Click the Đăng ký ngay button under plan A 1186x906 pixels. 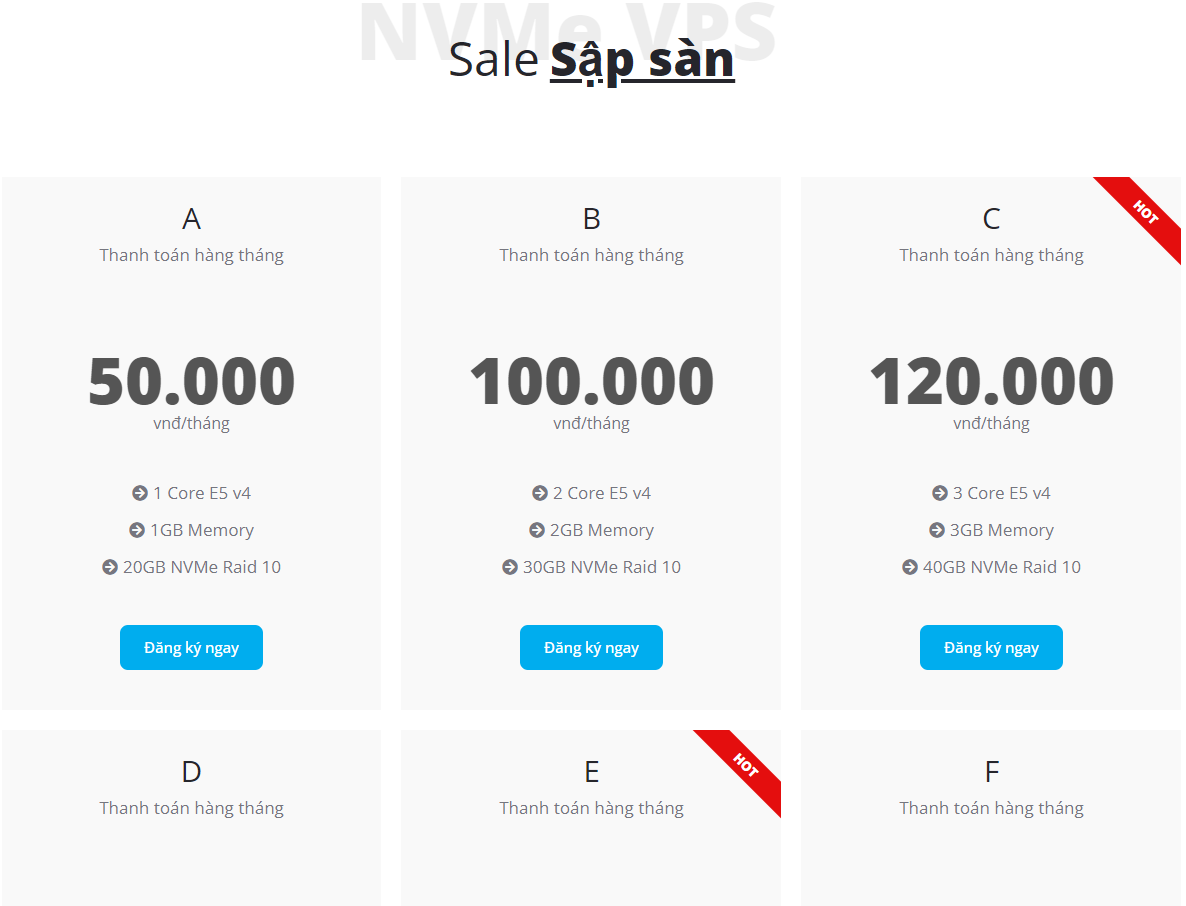(x=191, y=647)
